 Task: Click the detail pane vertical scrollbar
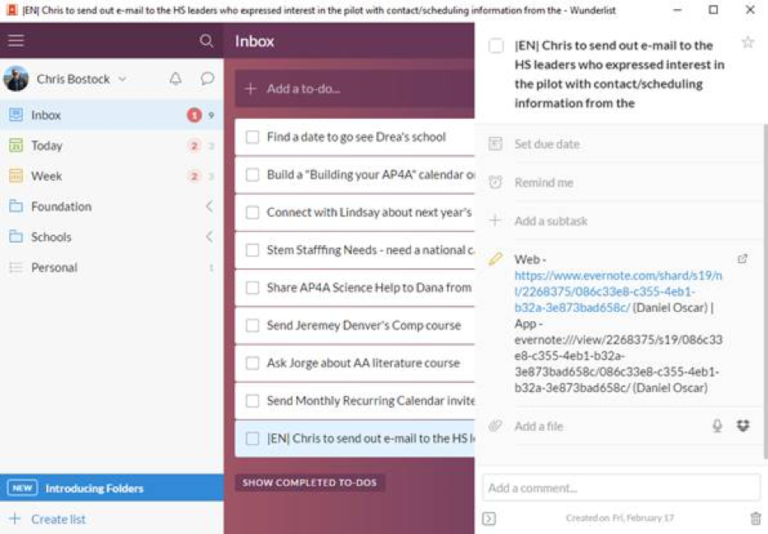click(765, 291)
